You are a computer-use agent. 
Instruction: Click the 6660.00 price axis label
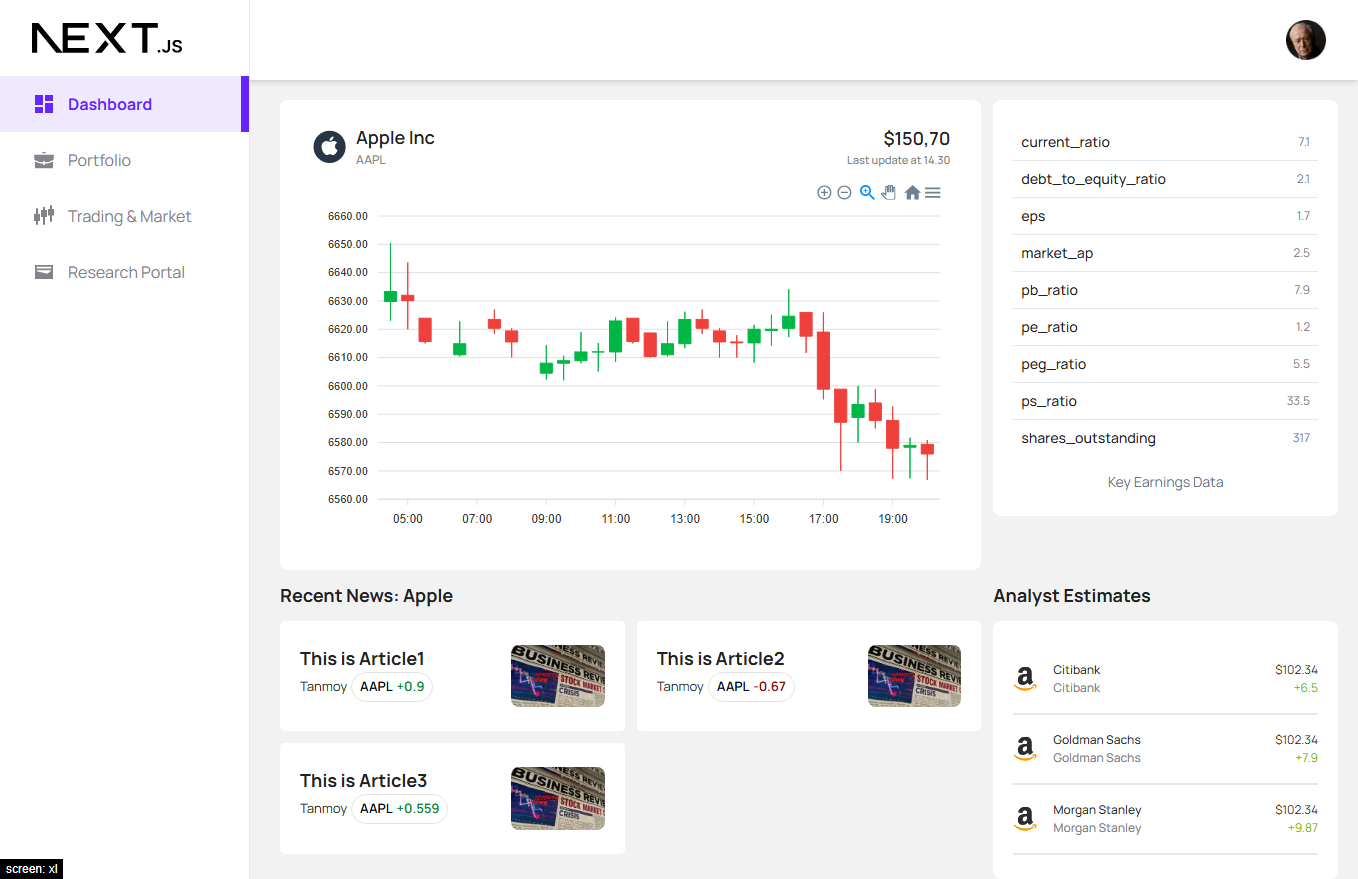click(x=347, y=216)
